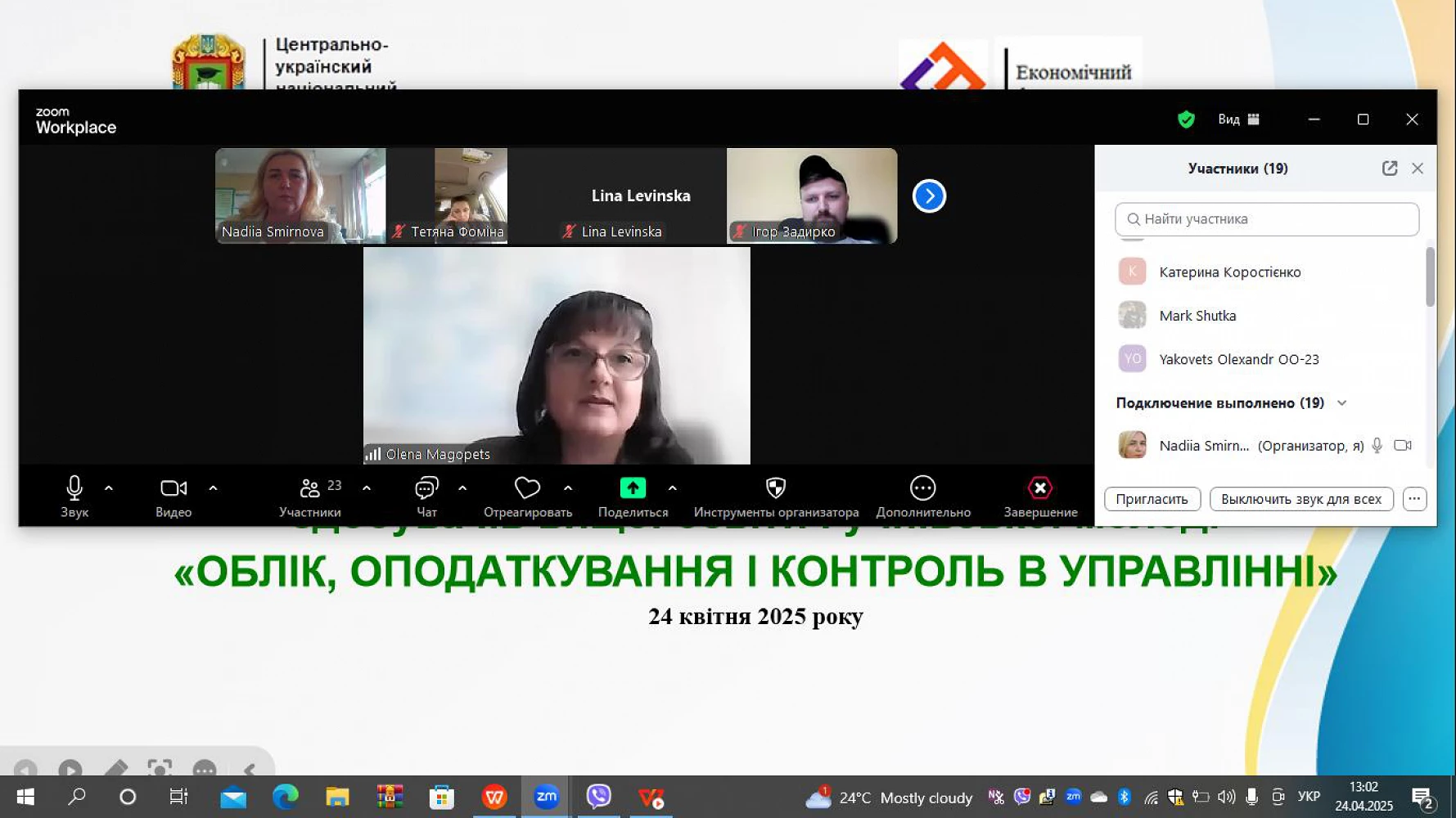
Task: Launch Microsoft Edge from taskbar
Action: click(x=286, y=797)
